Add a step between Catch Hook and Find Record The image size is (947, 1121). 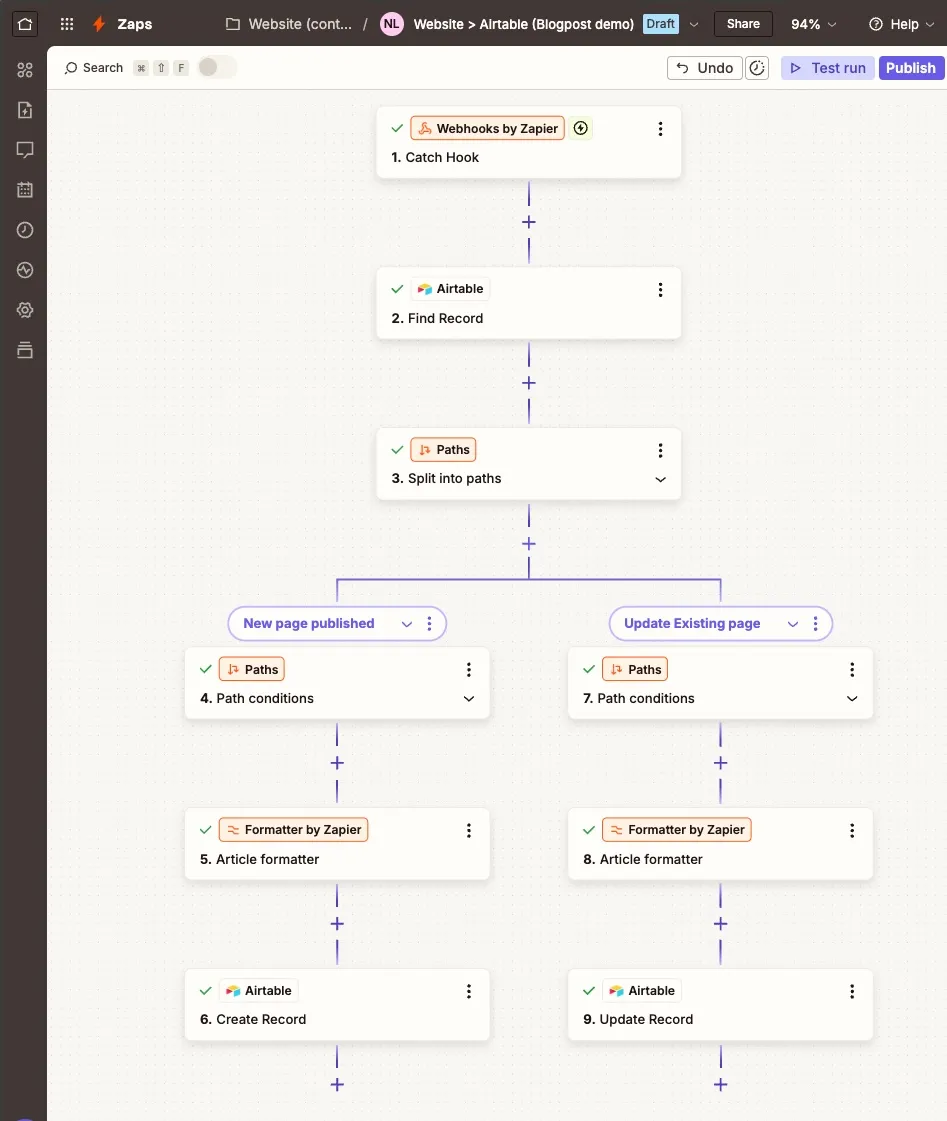[528, 222]
